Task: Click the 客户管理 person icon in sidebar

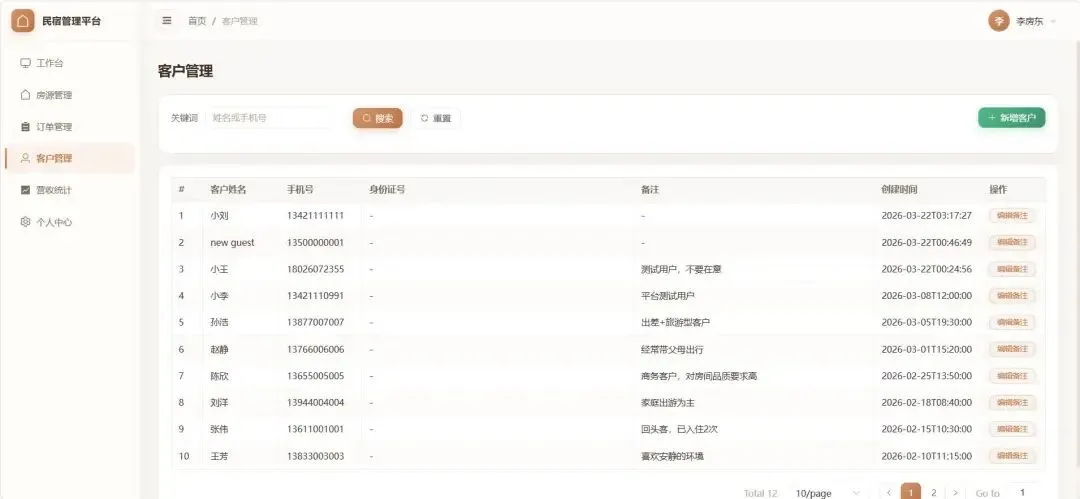Action: point(25,159)
